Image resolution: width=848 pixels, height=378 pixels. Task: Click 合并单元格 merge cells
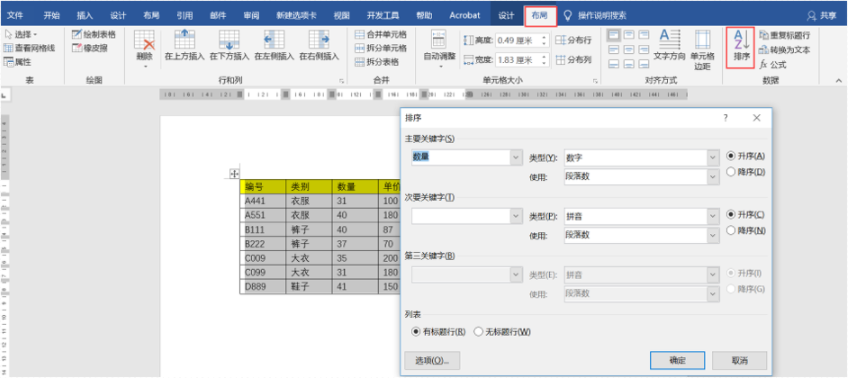381,34
